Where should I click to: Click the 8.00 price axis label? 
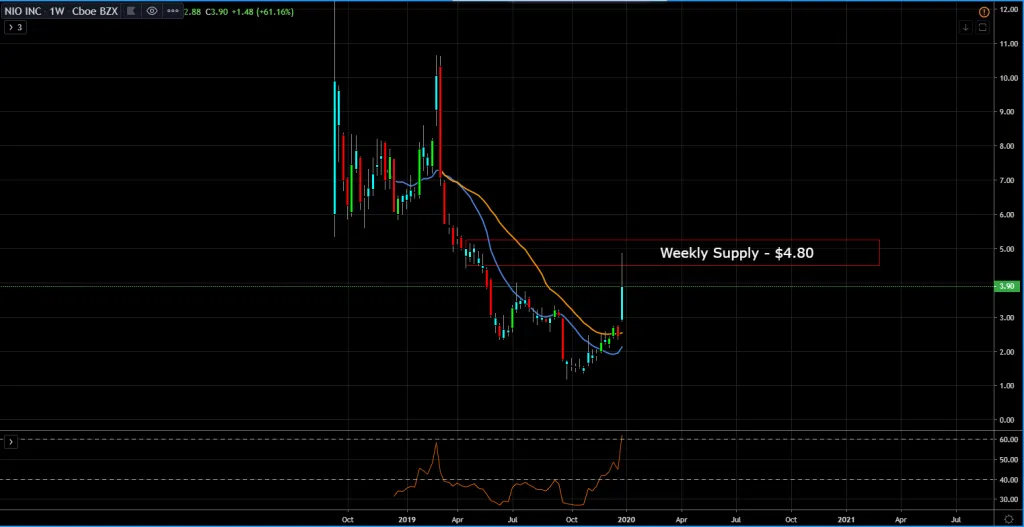pyautogui.click(x=1008, y=146)
